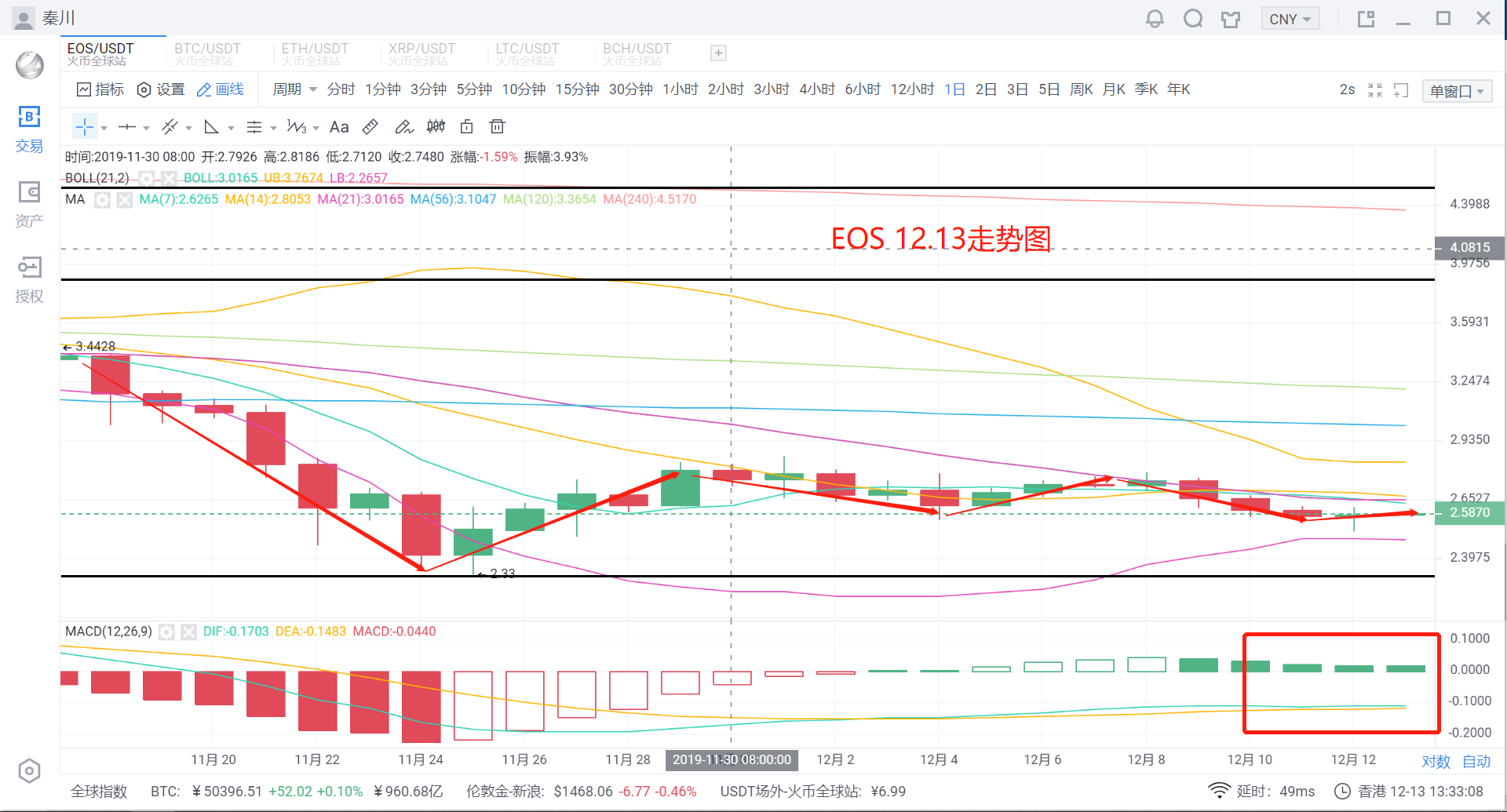Switch to the ETH/USDT tab
The width and height of the screenshot is (1507, 812).
click(x=315, y=53)
